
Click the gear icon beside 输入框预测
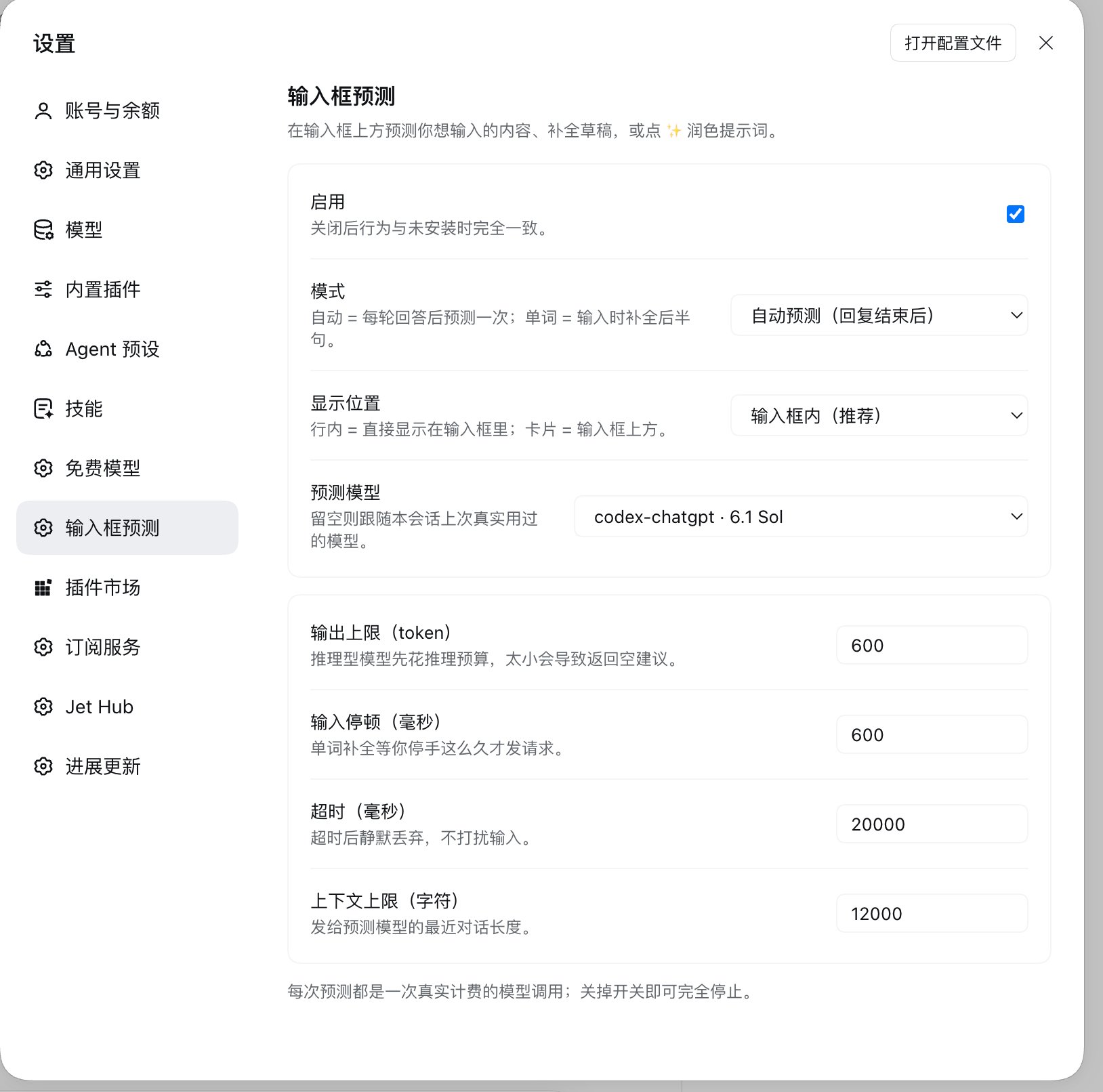click(x=43, y=528)
